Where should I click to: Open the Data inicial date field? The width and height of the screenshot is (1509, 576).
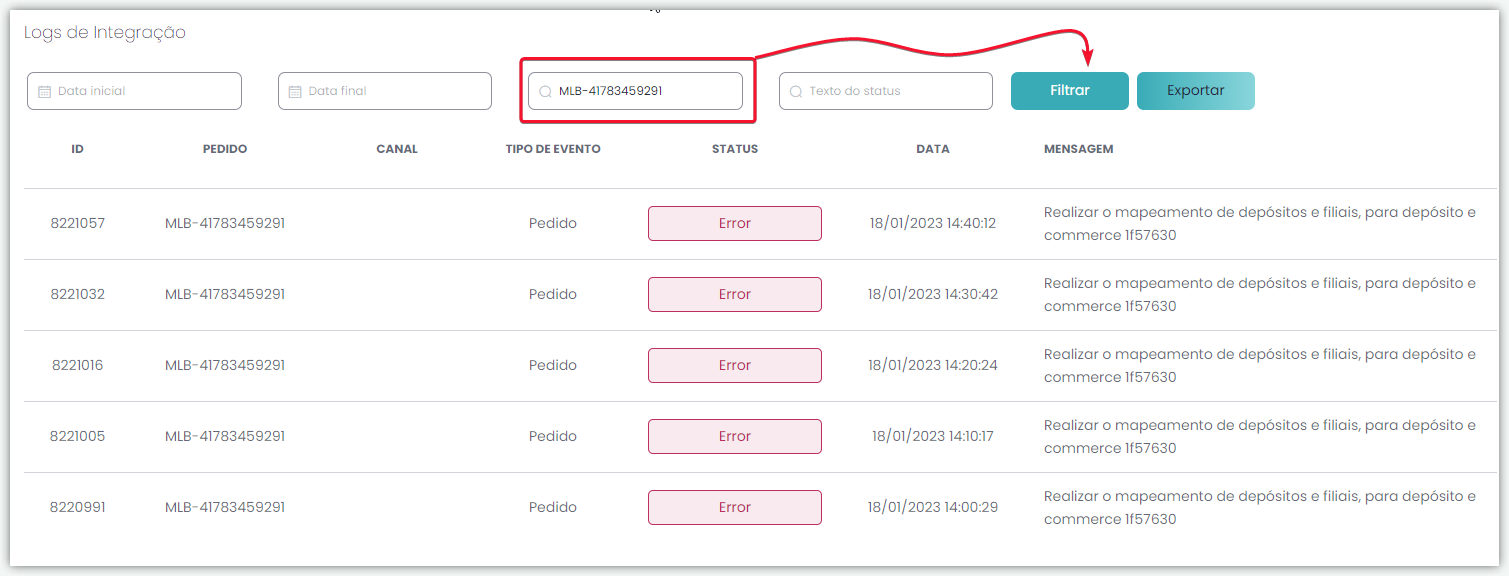134,91
